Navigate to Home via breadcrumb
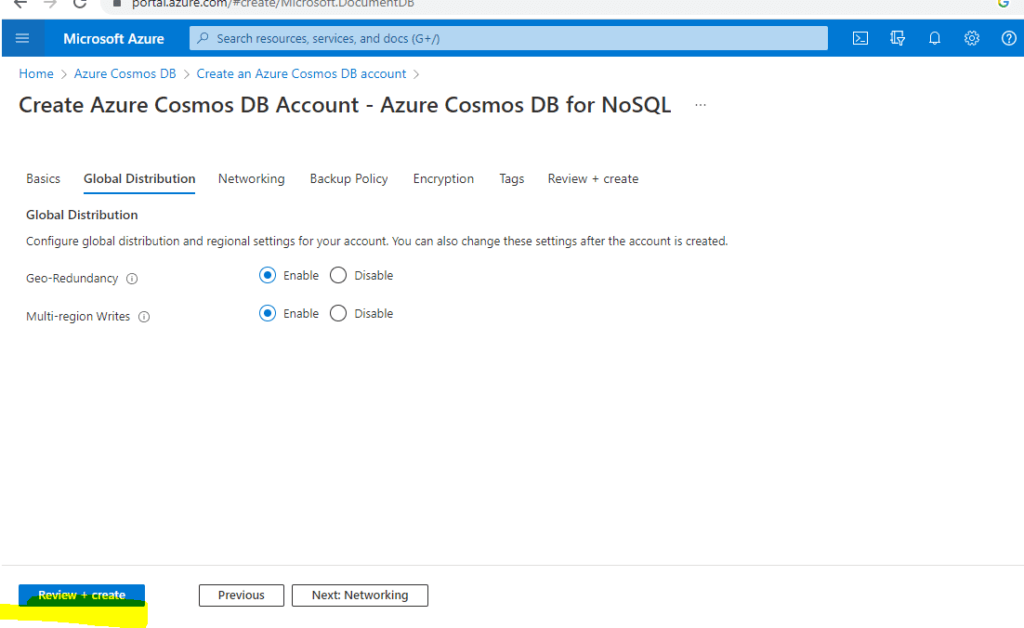Image resolution: width=1024 pixels, height=628 pixels. [36, 73]
